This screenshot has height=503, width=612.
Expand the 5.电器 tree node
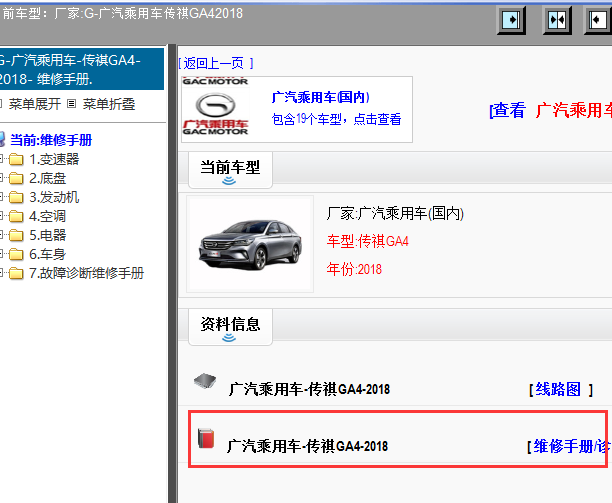[1, 235]
